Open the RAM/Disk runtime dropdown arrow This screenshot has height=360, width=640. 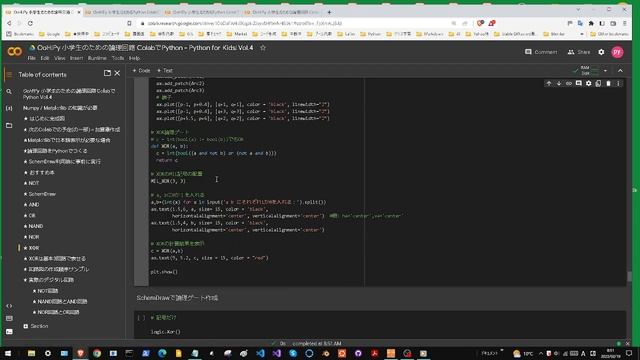pyautogui.click(x=605, y=71)
